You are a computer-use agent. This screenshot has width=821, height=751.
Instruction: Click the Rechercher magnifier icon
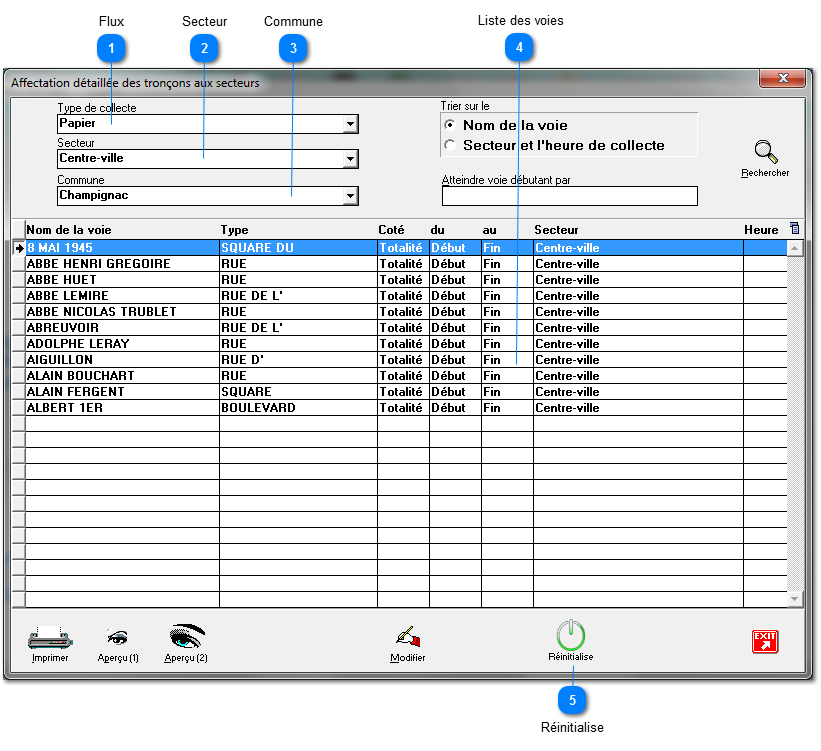coord(765,153)
